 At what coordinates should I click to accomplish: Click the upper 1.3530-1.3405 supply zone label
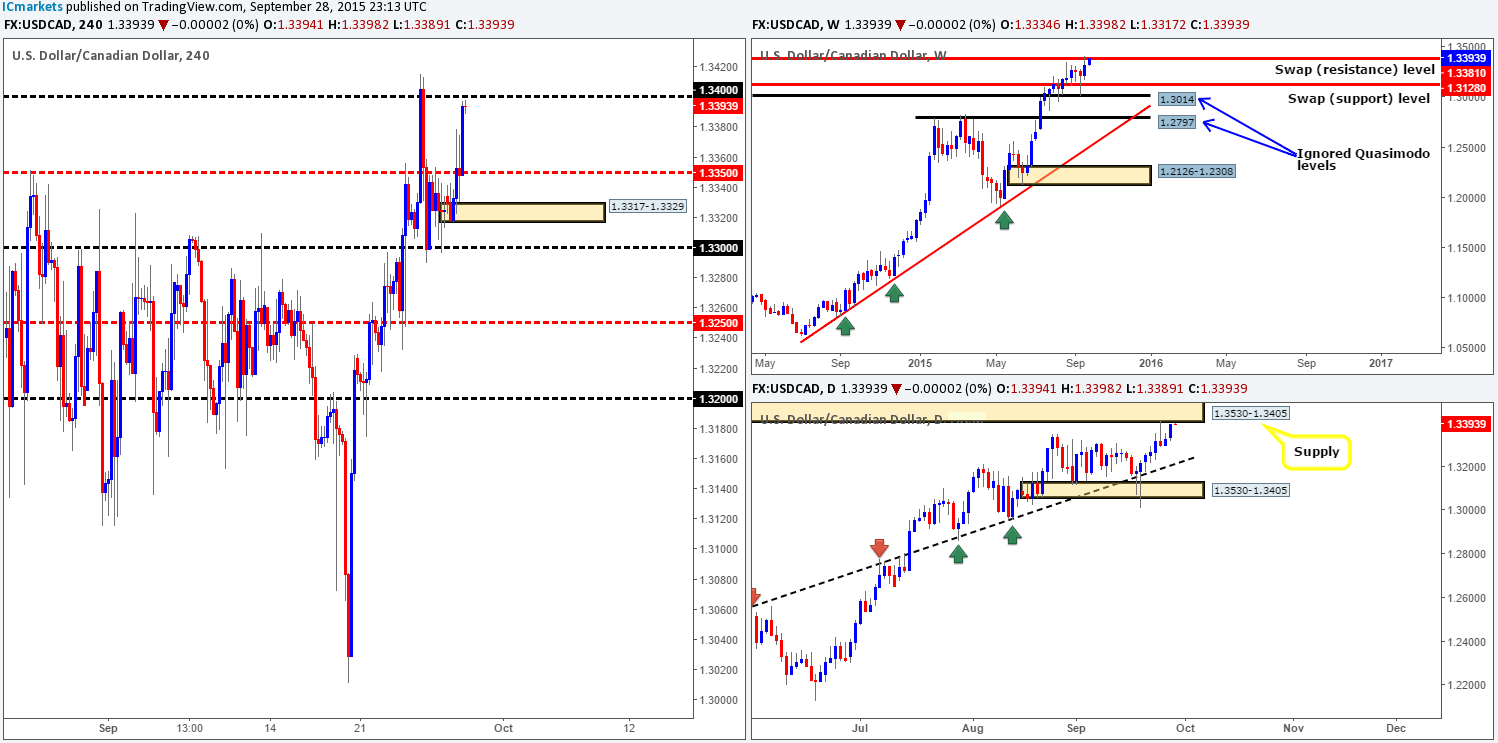coord(1250,413)
